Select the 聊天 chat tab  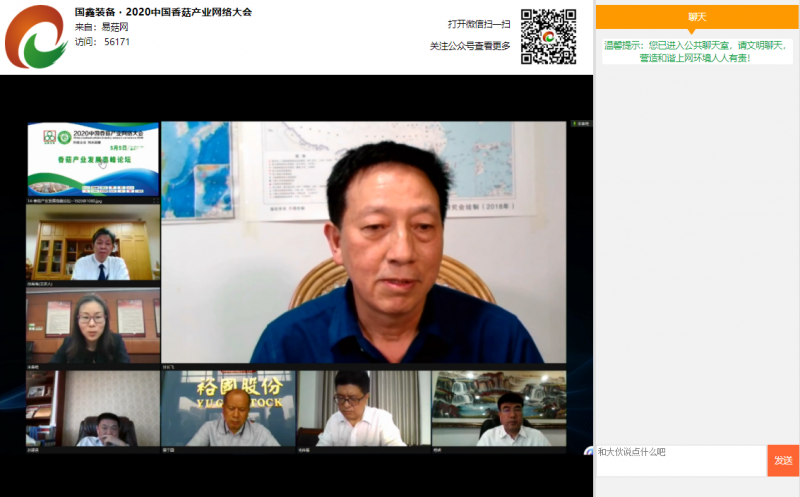pos(697,17)
